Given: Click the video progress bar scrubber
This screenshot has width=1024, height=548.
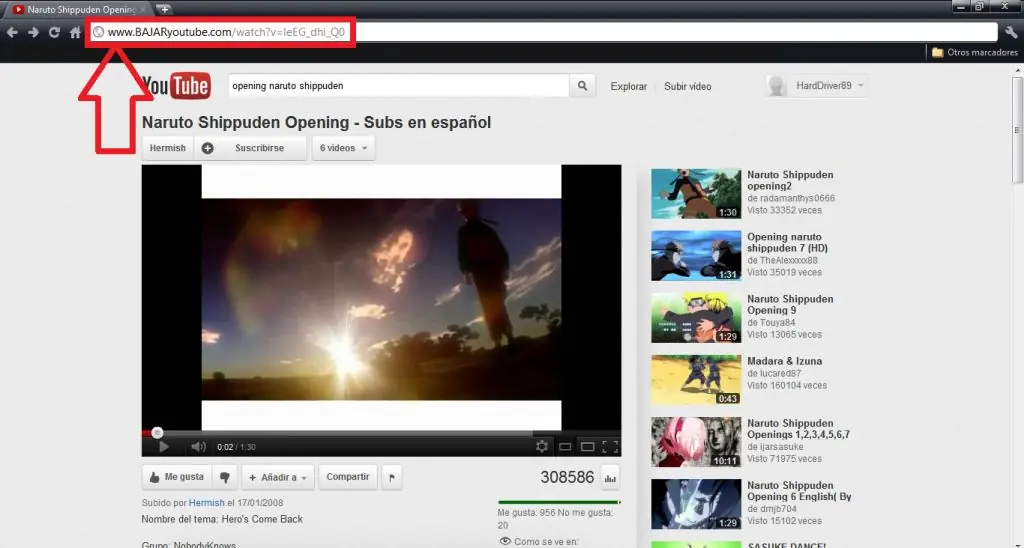Looking at the screenshot, I should click(x=157, y=432).
